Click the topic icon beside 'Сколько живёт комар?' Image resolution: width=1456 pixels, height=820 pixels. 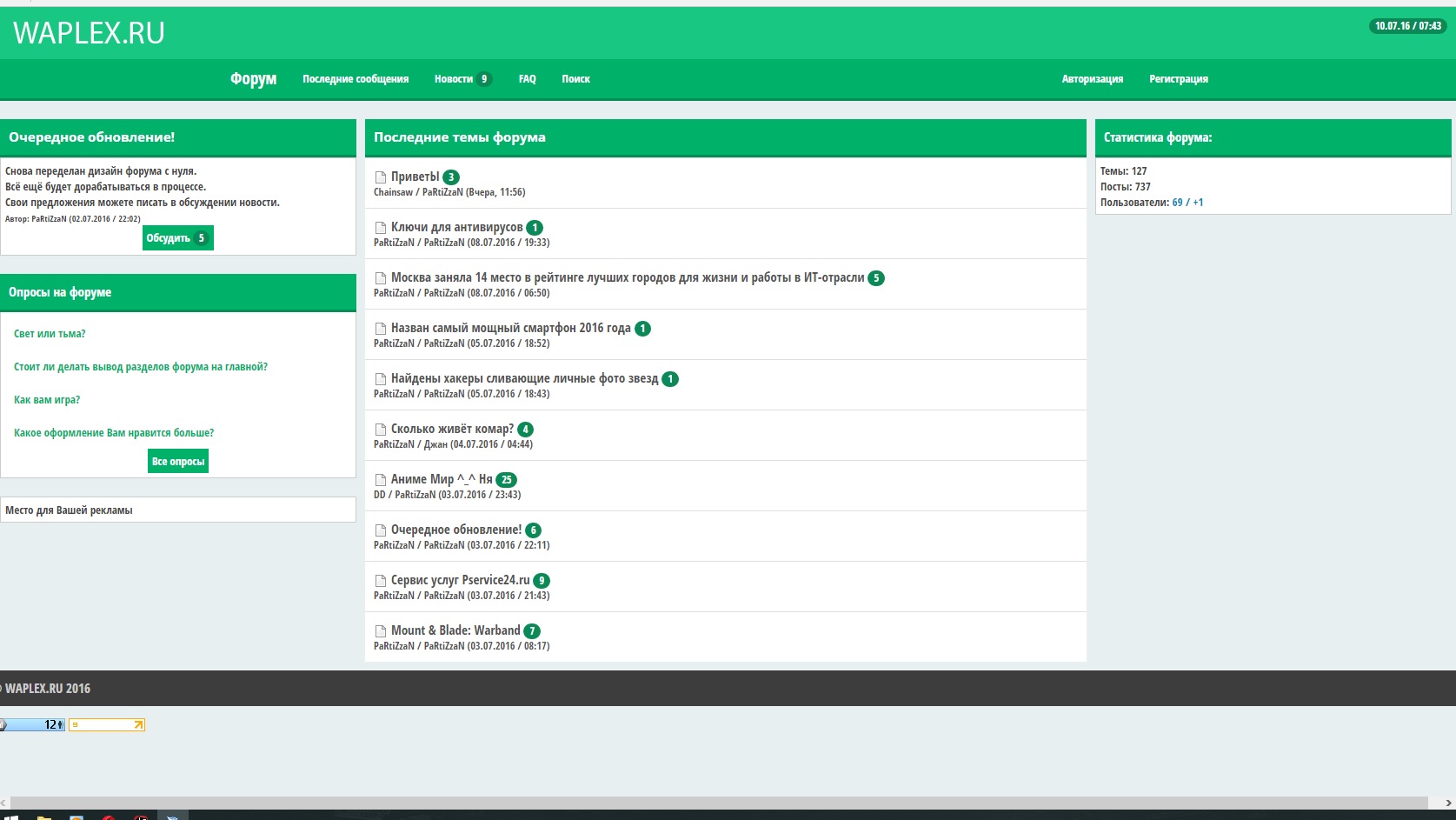coord(380,430)
